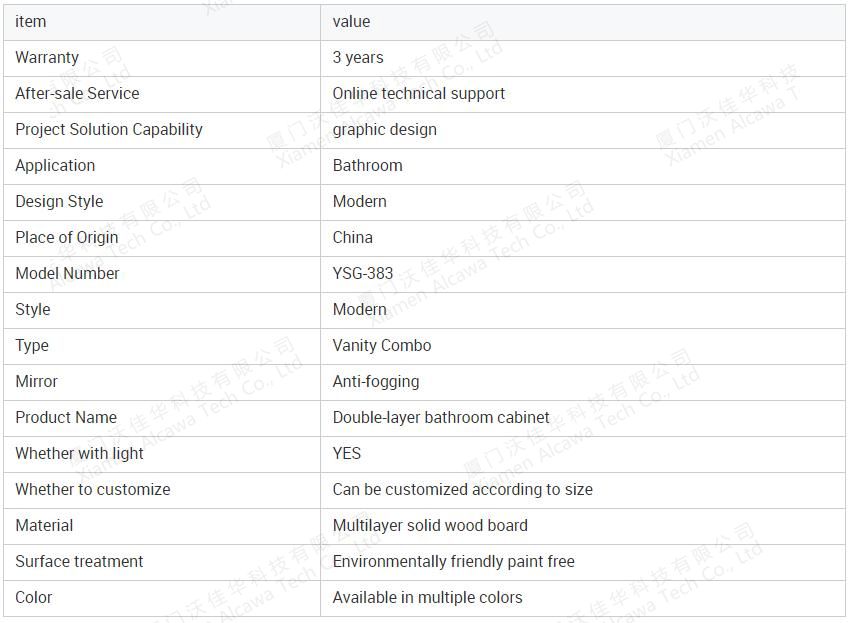The image size is (851, 623).
Task: Select the Design Style row label
Action: (x=59, y=201)
